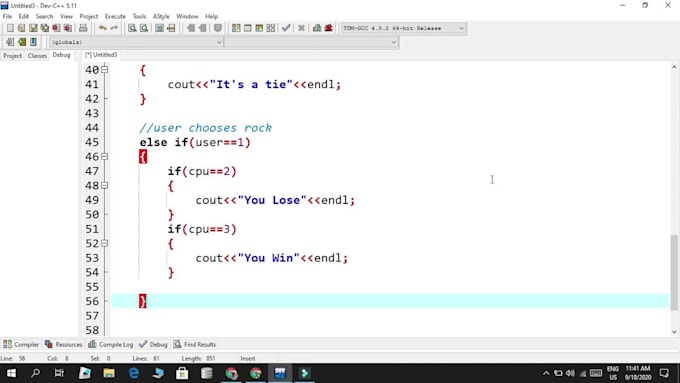The width and height of the screenshot is (680, 383).
Task: Open Replace using the toolbar icon
Action: point(144,28)
